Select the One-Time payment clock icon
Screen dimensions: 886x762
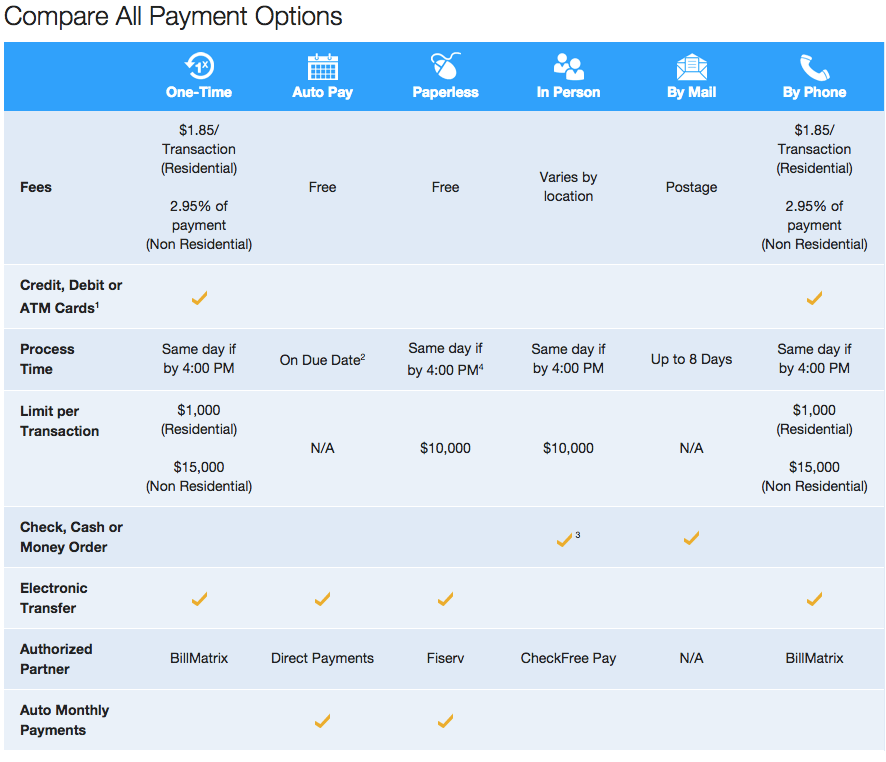[198, 62]
